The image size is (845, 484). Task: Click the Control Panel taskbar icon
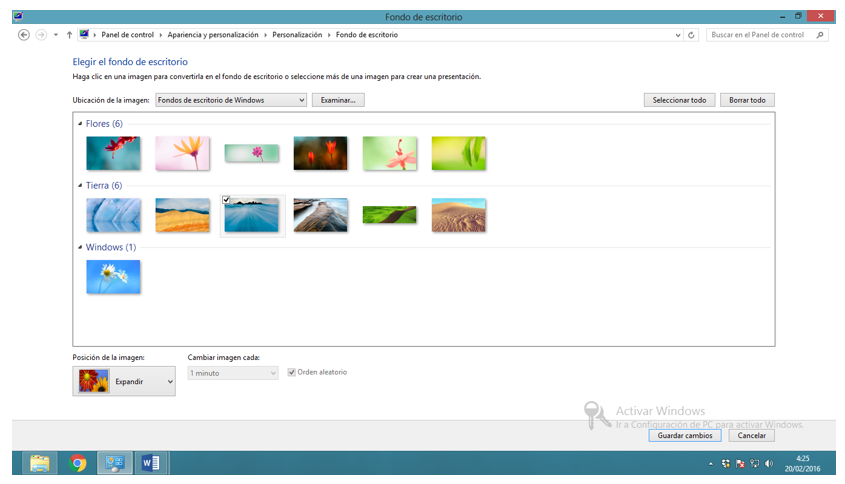pyautogui.click(x=115, y=463)
